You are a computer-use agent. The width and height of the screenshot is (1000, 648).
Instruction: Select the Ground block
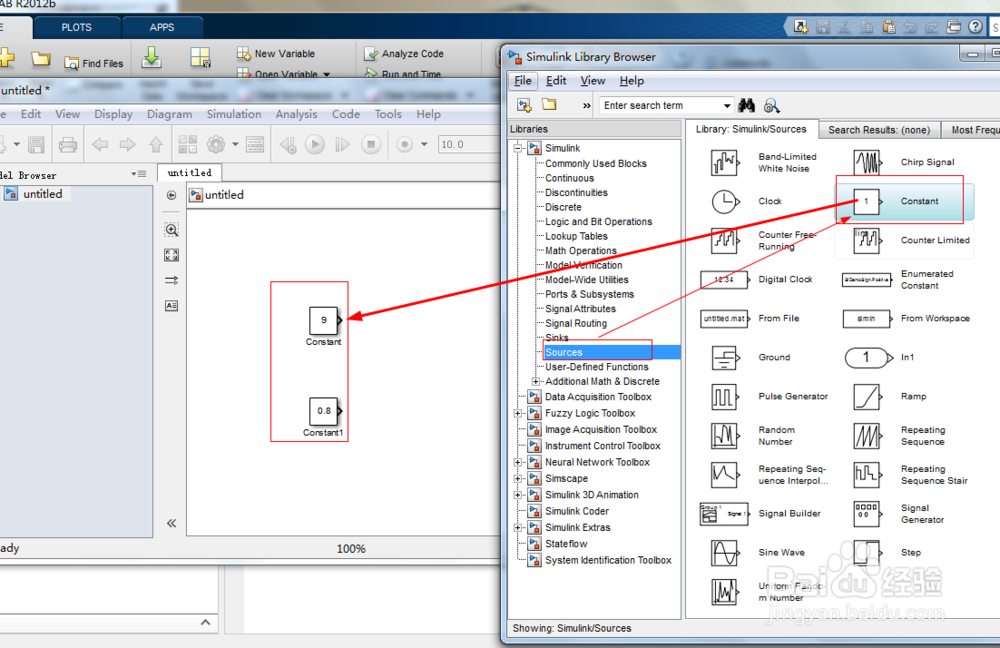725,357
